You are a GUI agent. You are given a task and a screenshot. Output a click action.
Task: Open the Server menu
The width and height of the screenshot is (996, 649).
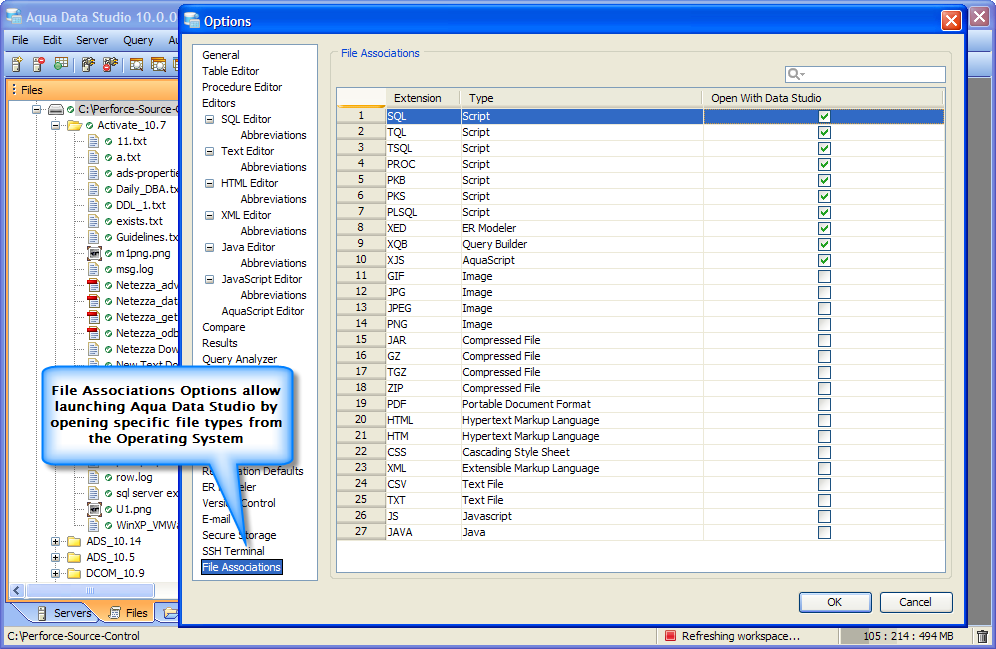coord(92,40)
